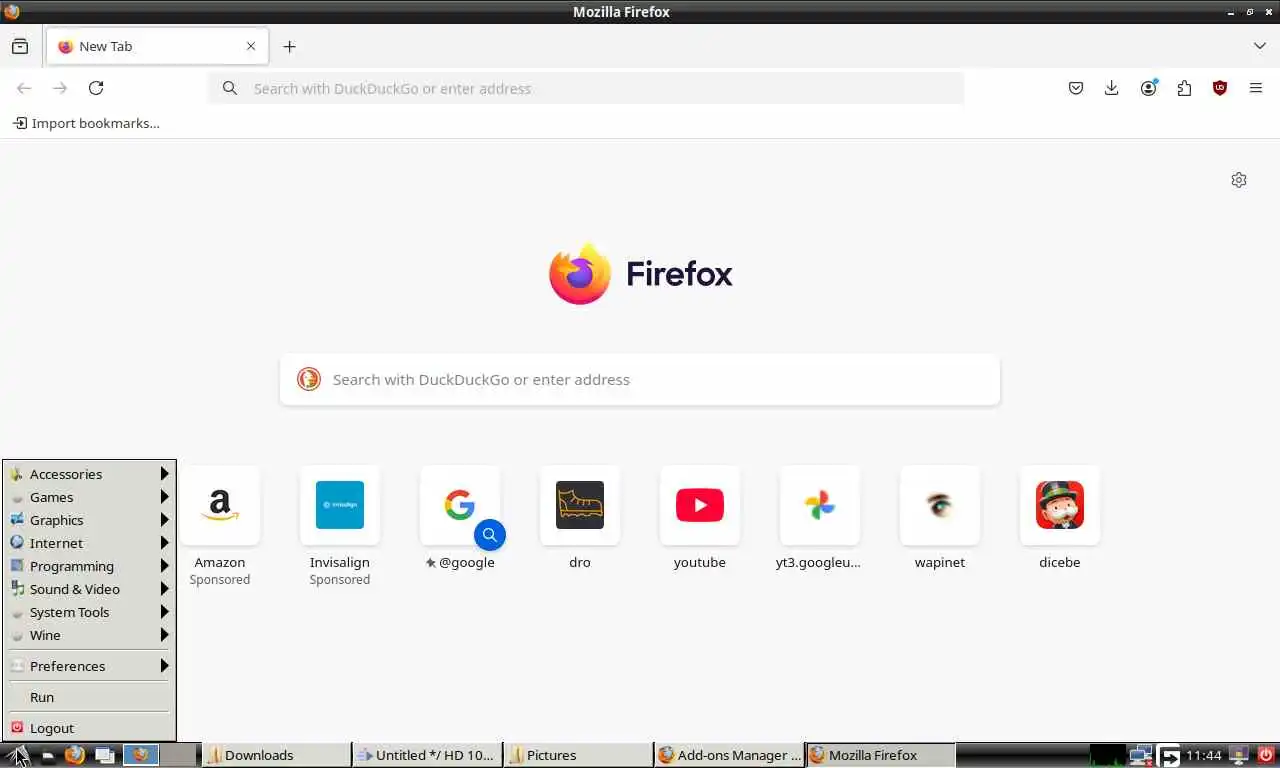Choose Run from start menu
This screenshot has width=1280, height=768.
coord(90,697)
